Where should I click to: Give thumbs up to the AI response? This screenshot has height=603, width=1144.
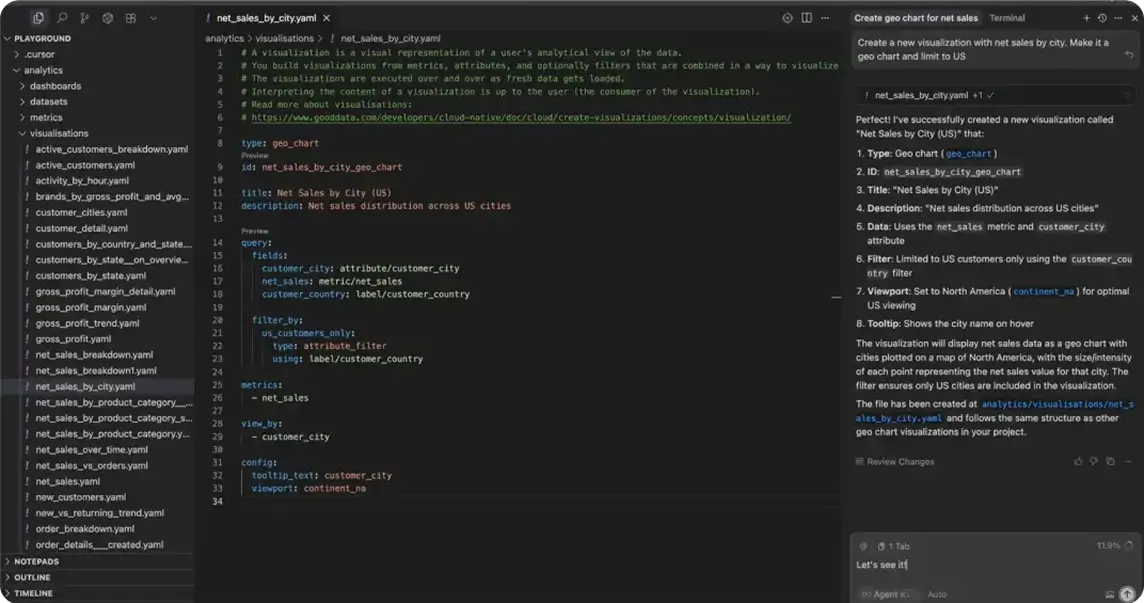(x=1078, y=461)
